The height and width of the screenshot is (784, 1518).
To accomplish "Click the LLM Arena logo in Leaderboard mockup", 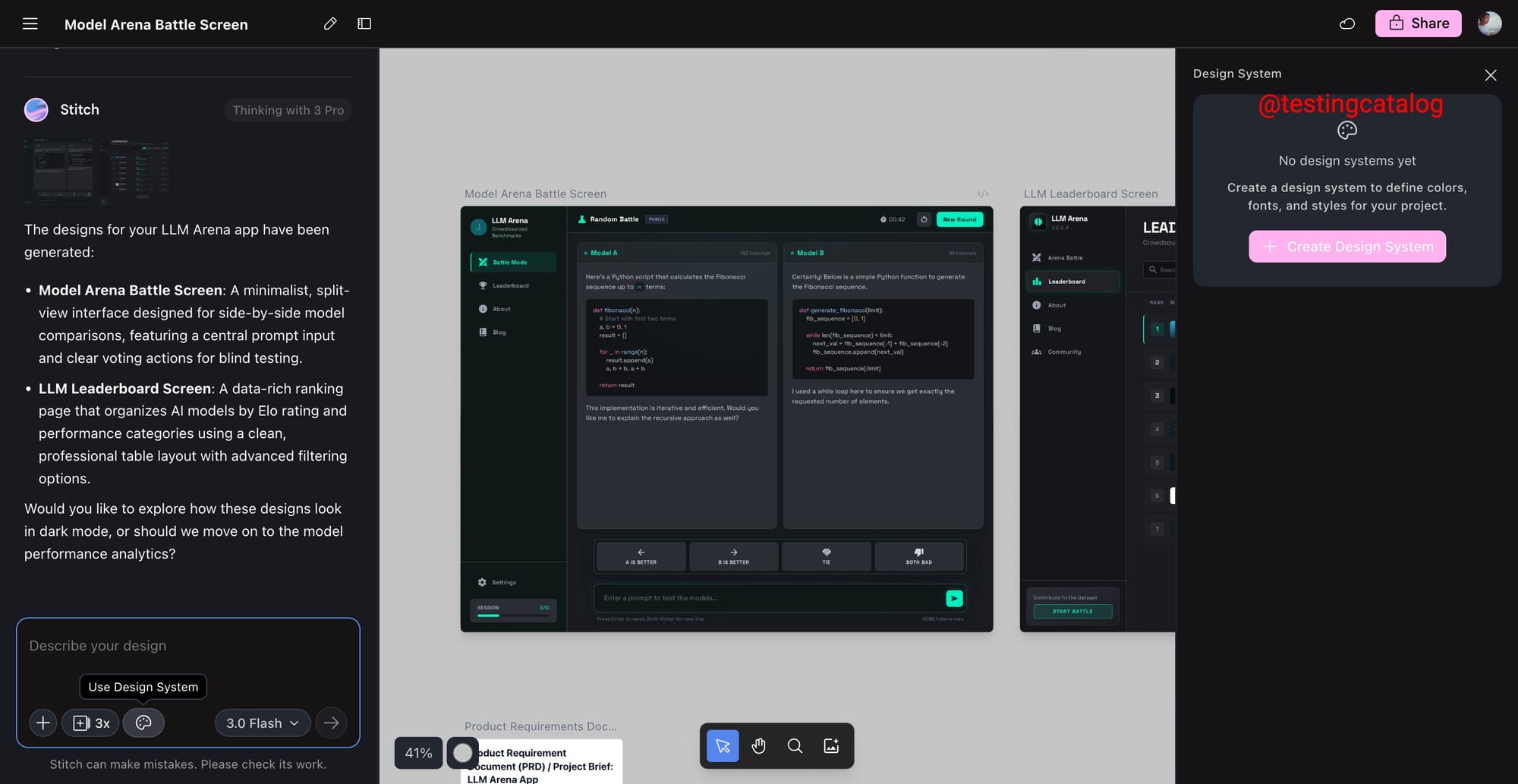I will [1038, 222].
